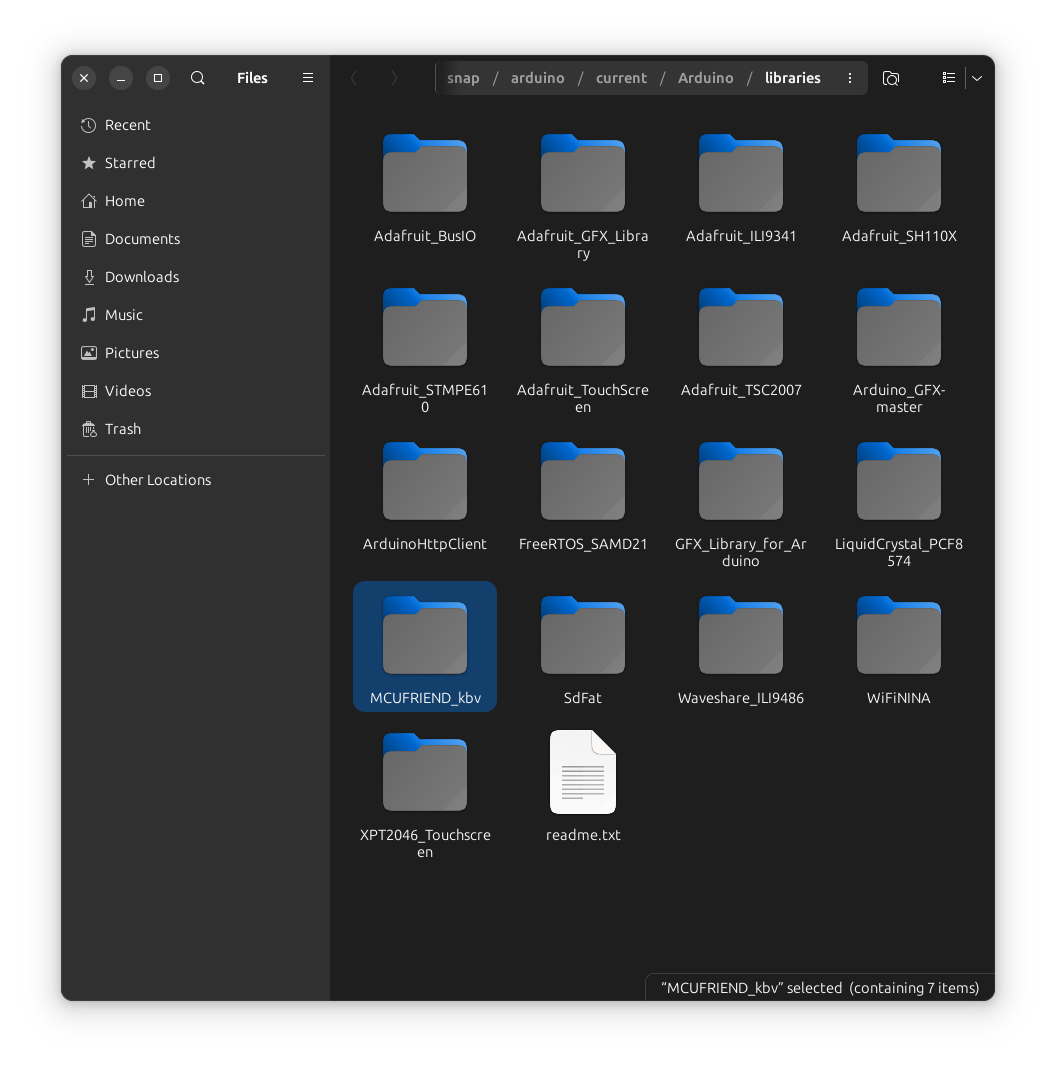Navigate to current in path bar

[x=621, y=78]
